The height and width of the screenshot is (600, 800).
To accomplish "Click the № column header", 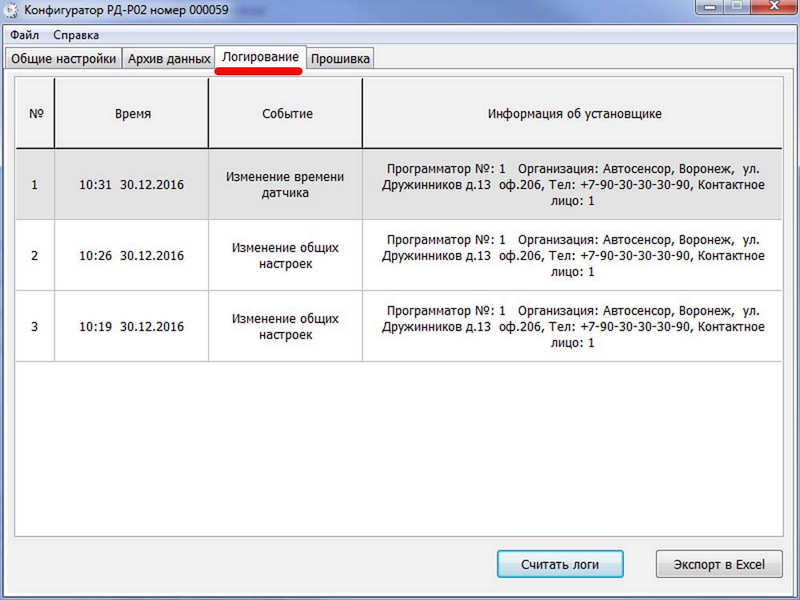I will 35,113.
